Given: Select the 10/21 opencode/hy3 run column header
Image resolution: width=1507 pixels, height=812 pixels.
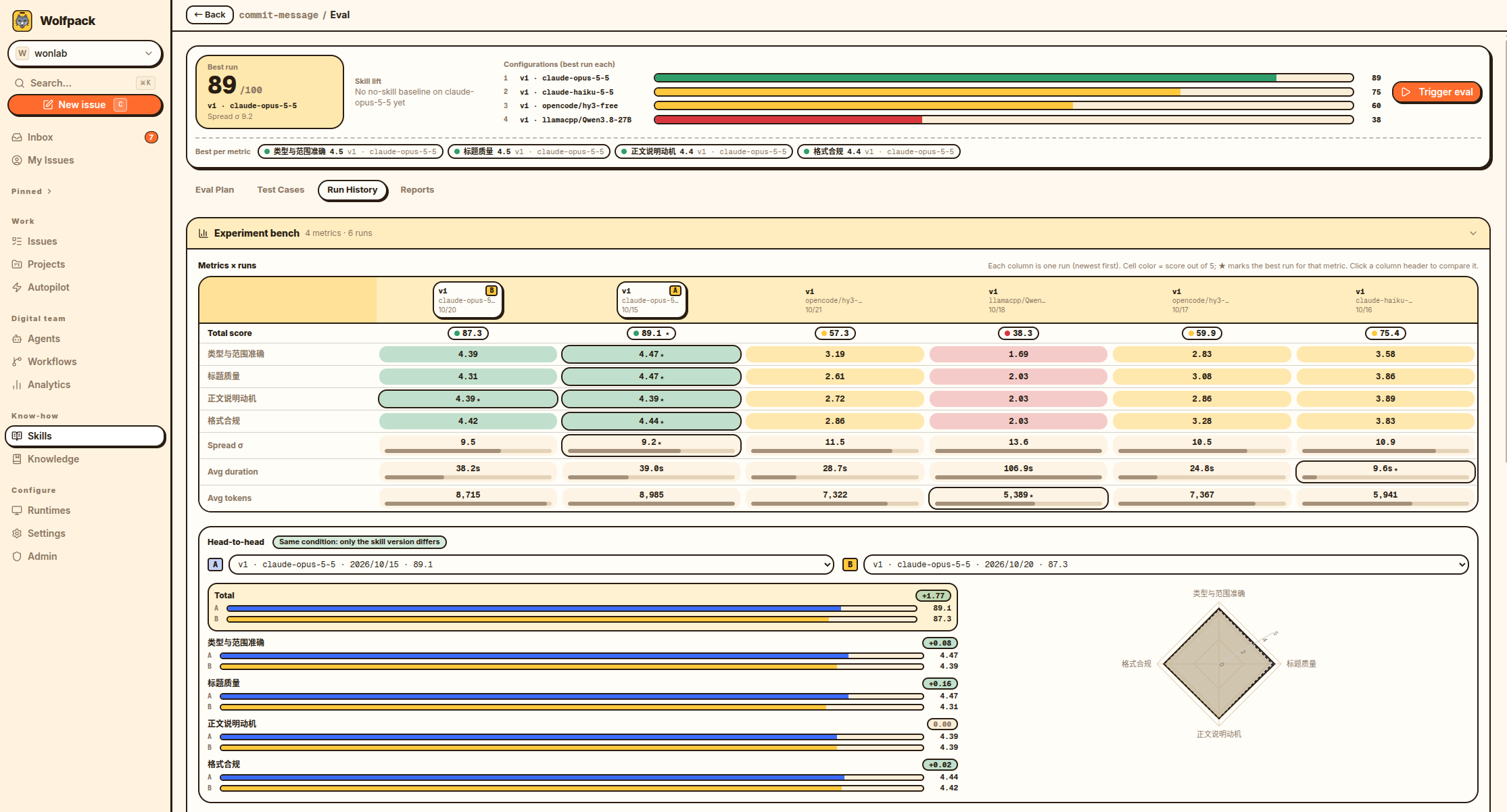Looking at the screenshot, I should point(834,300).
